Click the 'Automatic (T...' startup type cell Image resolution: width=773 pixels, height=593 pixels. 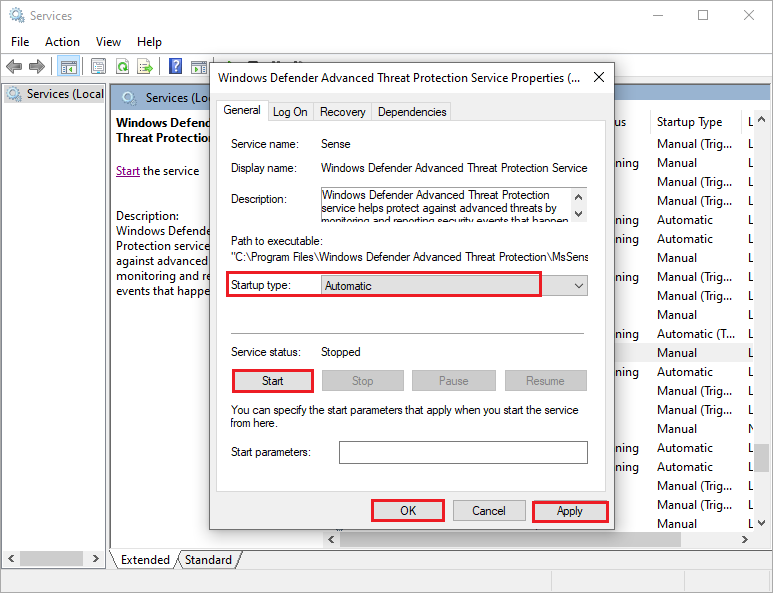tap(696, 334)
